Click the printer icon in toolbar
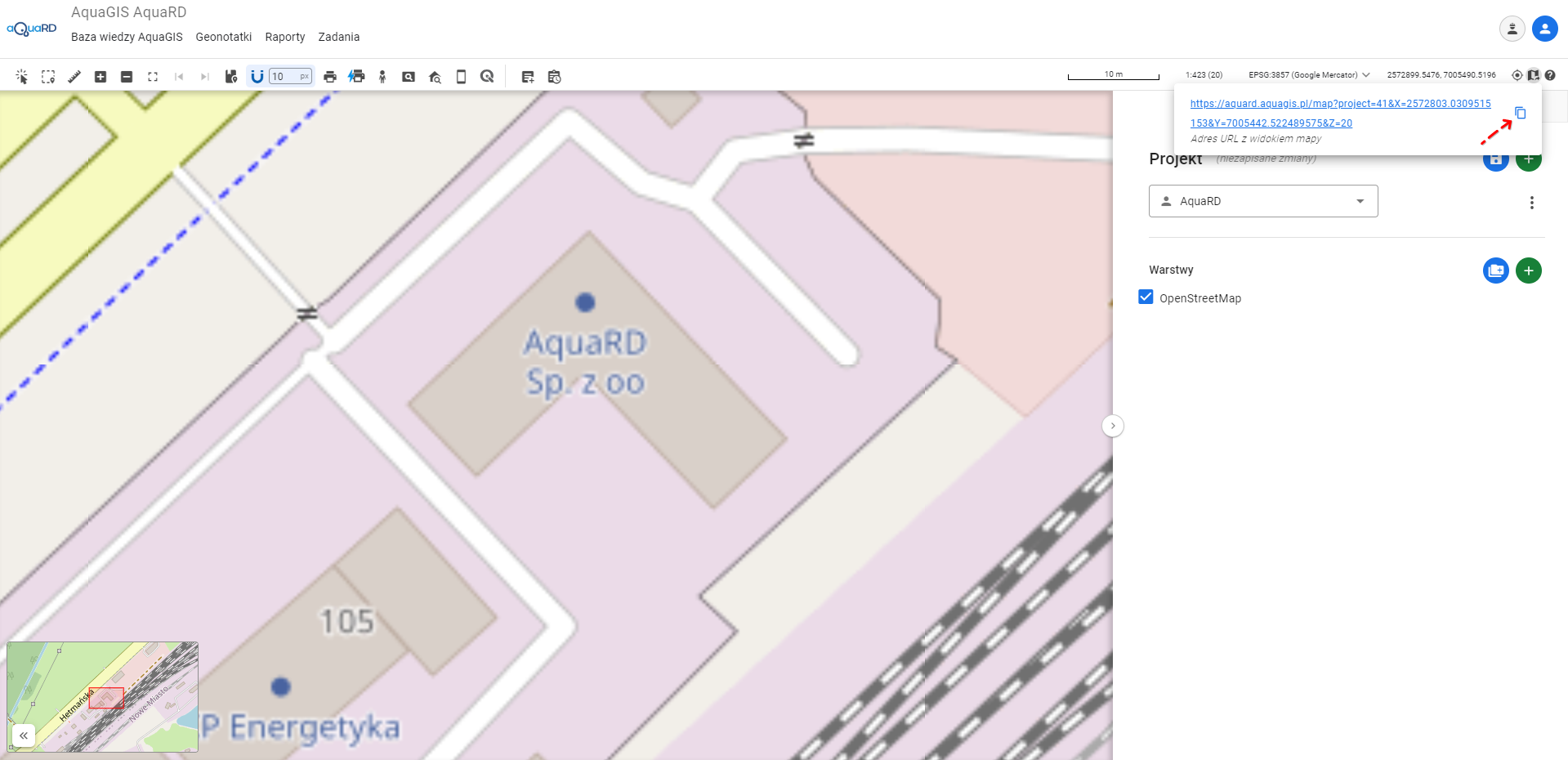The width and height of the screenshot is (1568, 760). click(x=330, y=77)
